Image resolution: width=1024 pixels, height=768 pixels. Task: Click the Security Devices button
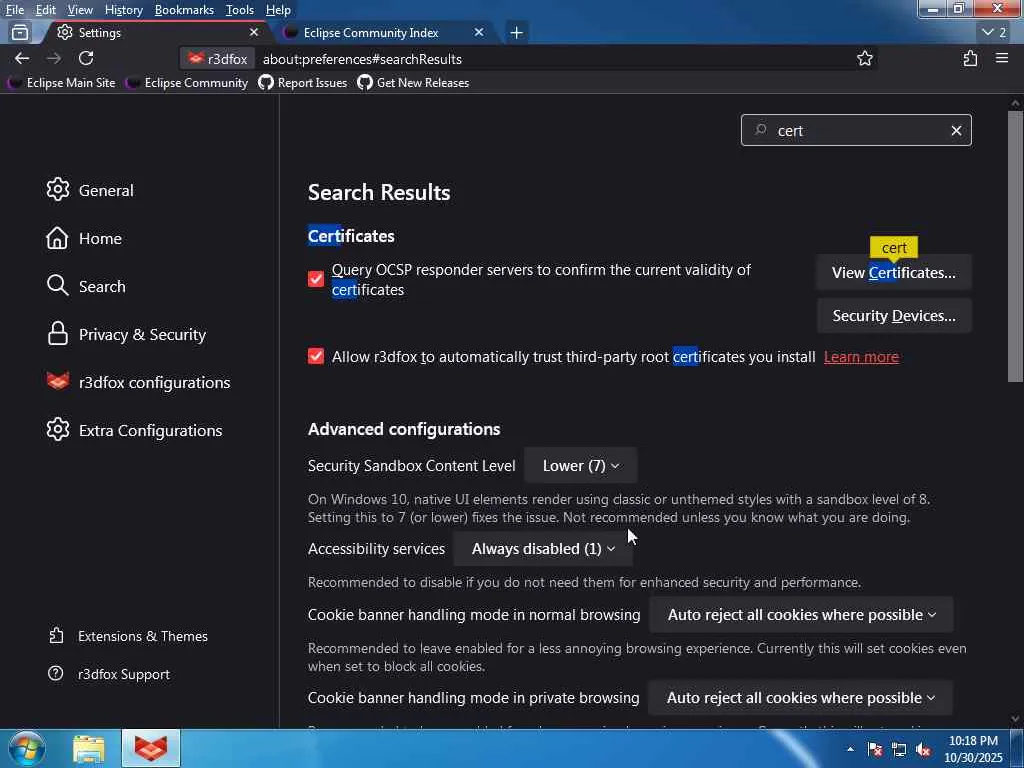coord(894,316)
